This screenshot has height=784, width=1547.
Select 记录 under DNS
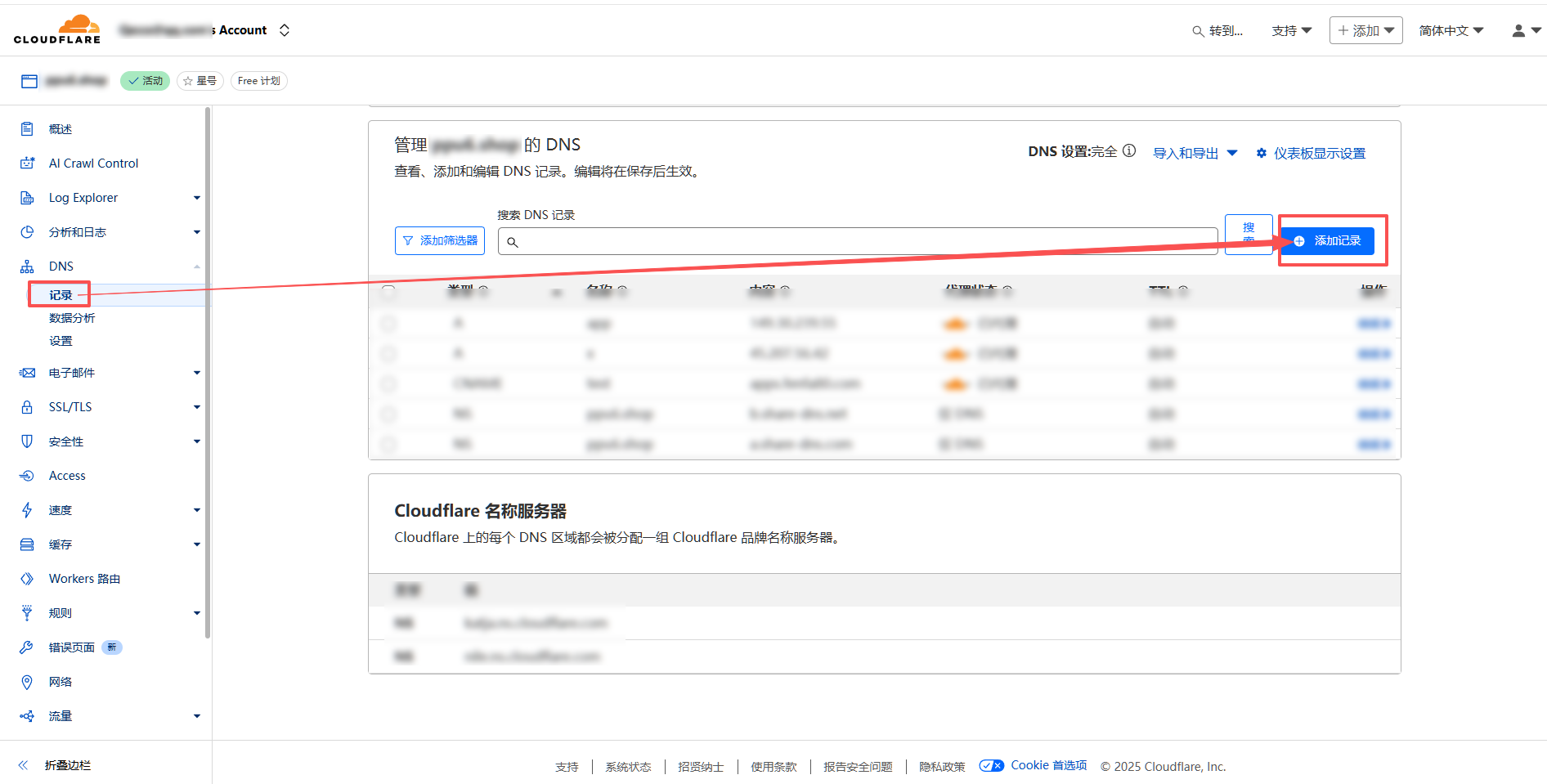(x=61, y=295)
